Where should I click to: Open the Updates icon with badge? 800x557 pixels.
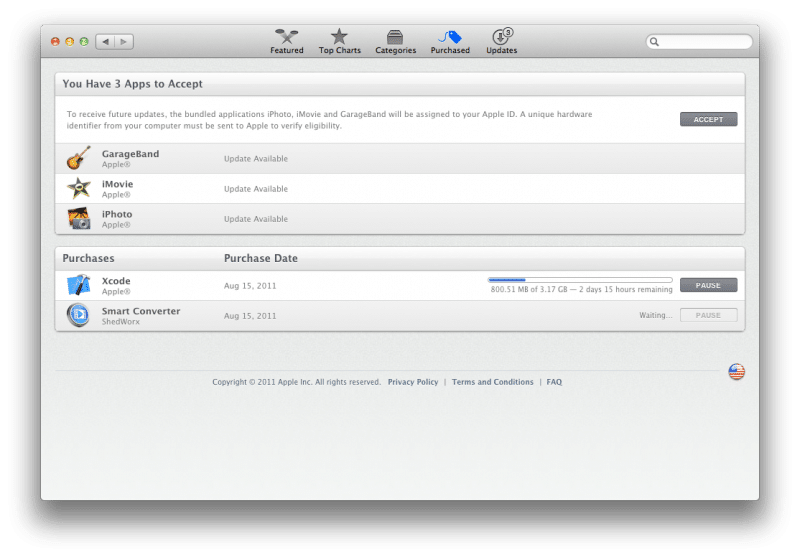click(502, 36)
